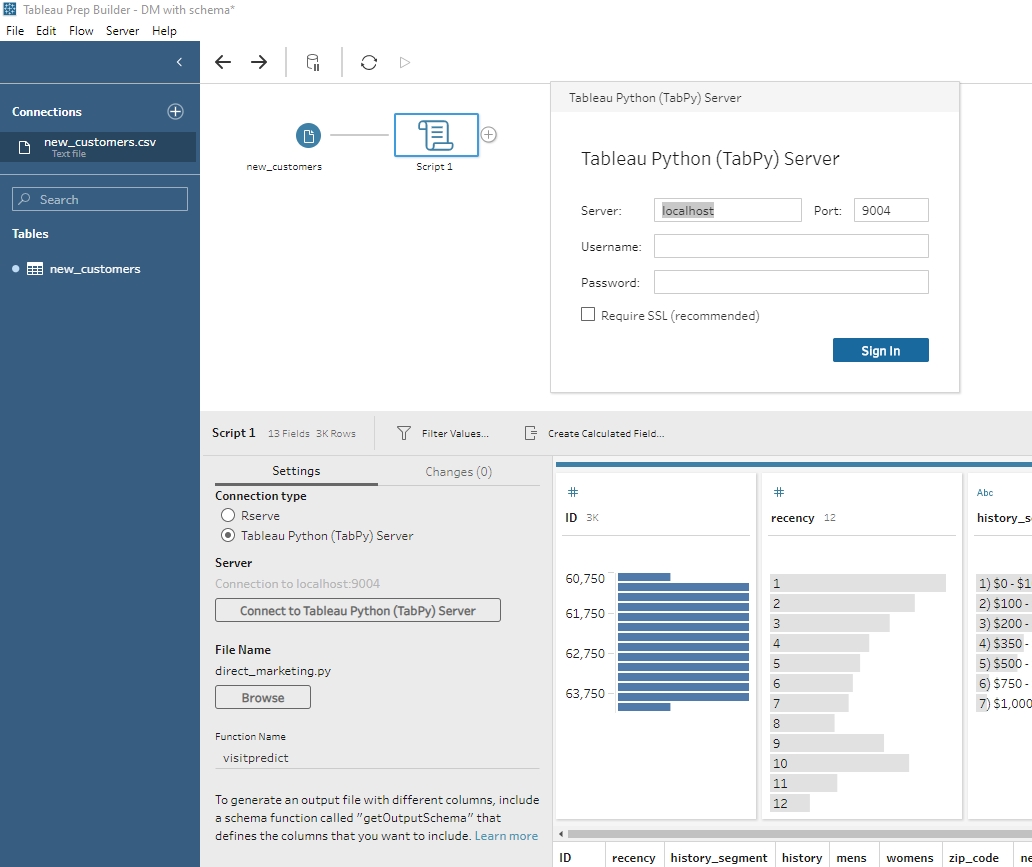Select the Rserve connection type

(x=228, y=516)
